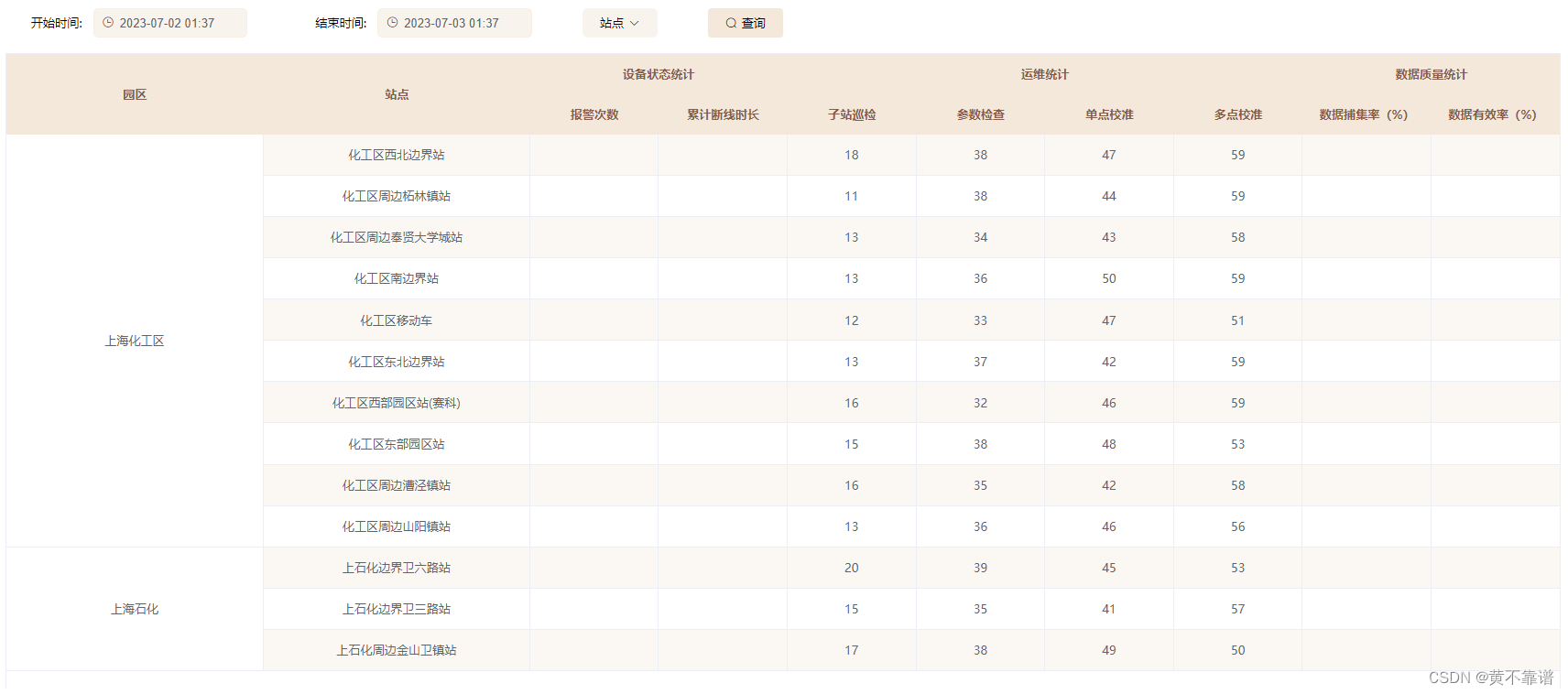Click 多点校准 value 50 for 上石化周边金山卫镇站
The height and width of the screenshot is (694, 1568).
click(x=1238, y=650)
